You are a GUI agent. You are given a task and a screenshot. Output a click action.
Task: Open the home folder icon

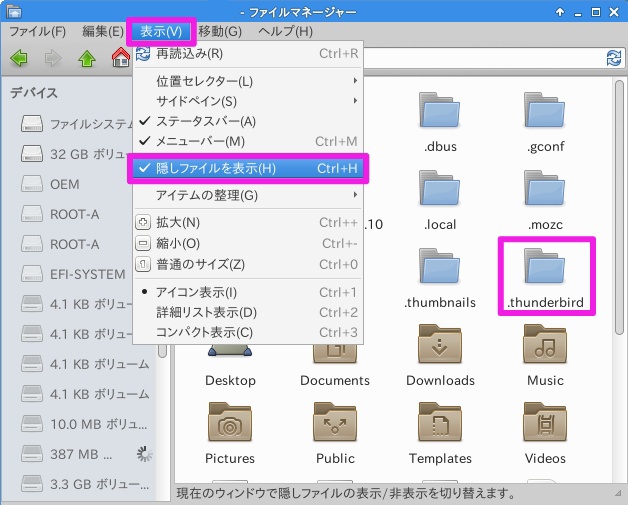click(121, 58)
